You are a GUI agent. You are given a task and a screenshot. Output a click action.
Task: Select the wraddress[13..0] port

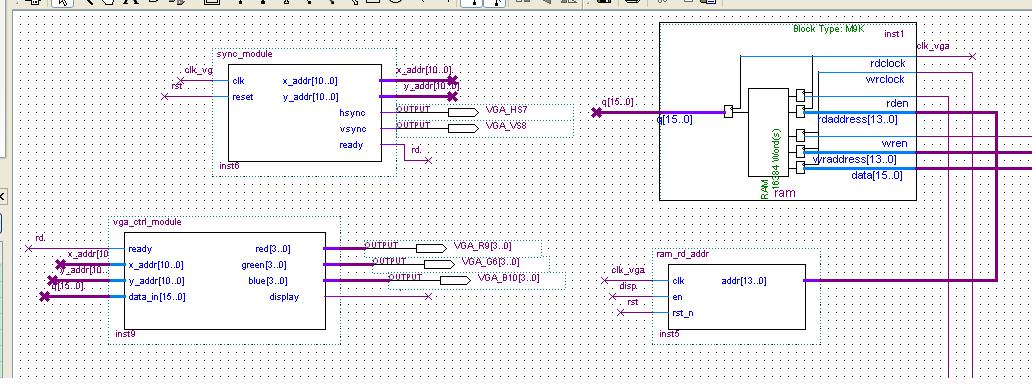(x=854, y=159)
